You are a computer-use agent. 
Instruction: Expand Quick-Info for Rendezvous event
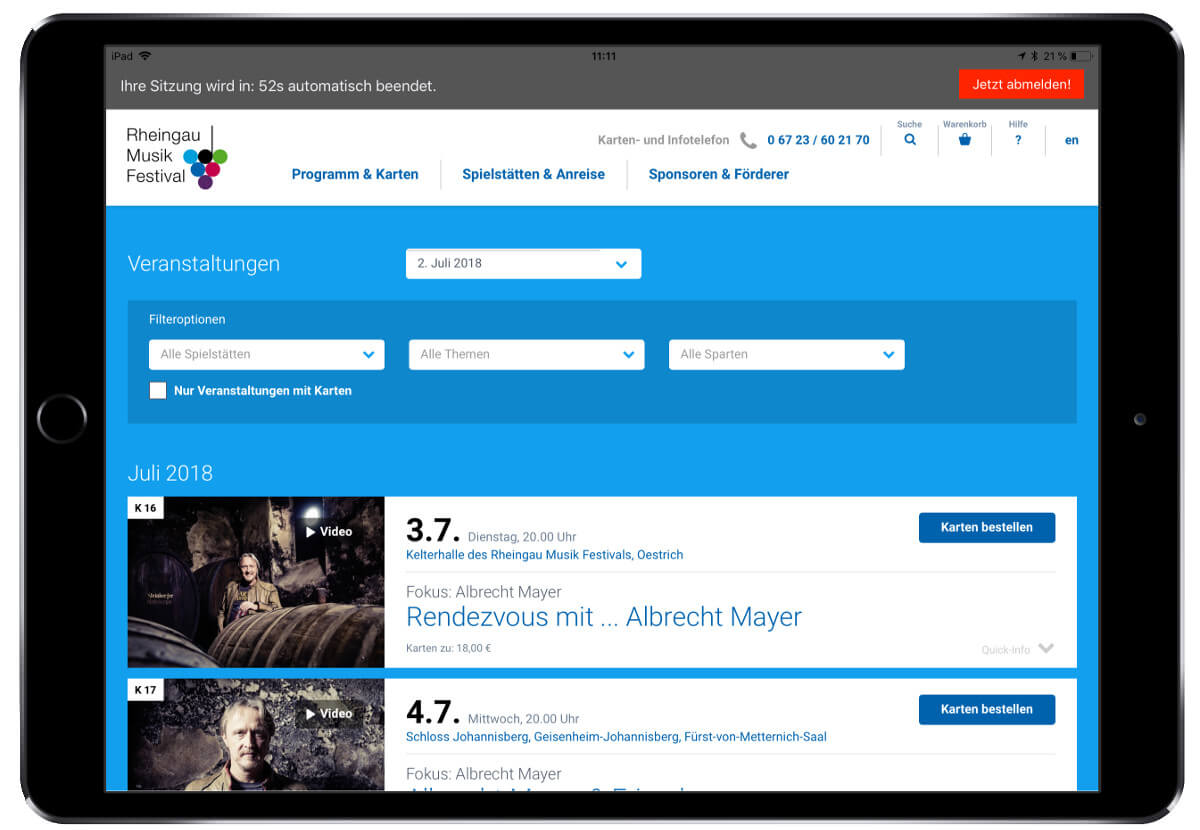click(1017, 649)
